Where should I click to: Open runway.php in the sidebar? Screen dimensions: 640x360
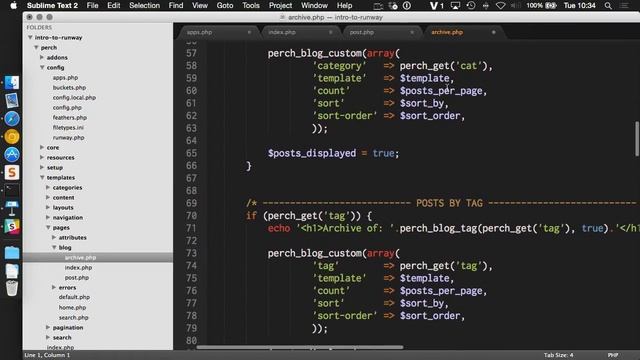pyautogui.click(x=69, y=138)
